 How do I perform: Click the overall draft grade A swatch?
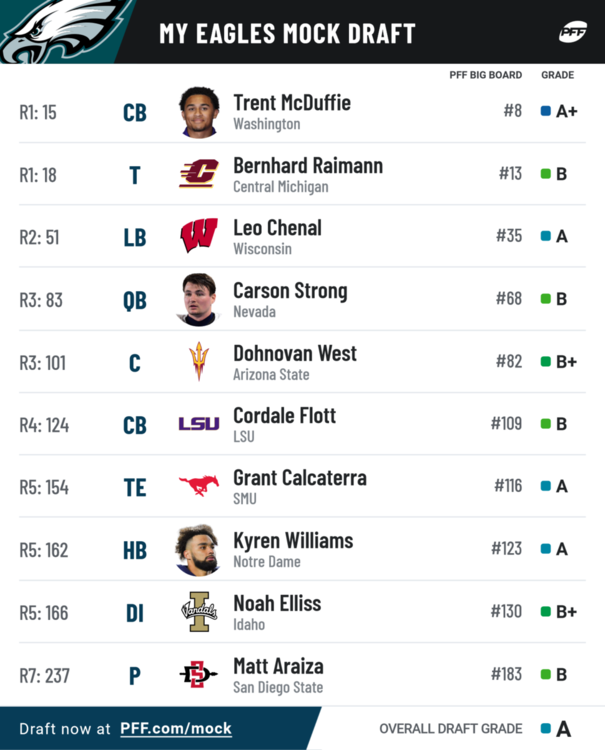click(546, 729)
